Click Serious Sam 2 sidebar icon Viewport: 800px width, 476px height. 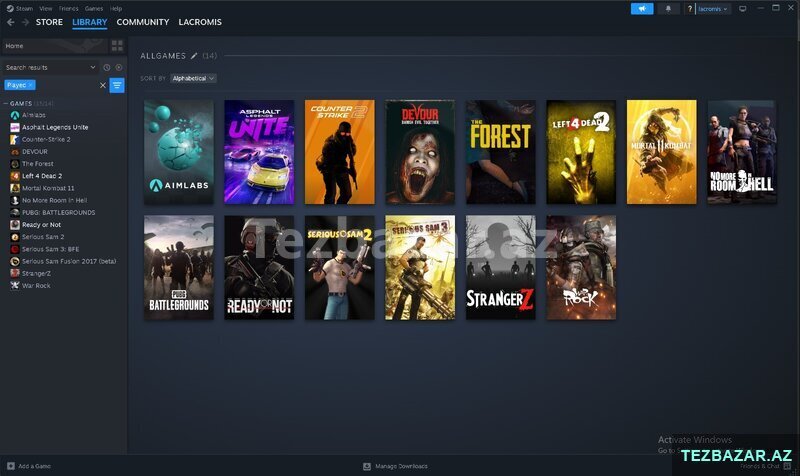15,237
